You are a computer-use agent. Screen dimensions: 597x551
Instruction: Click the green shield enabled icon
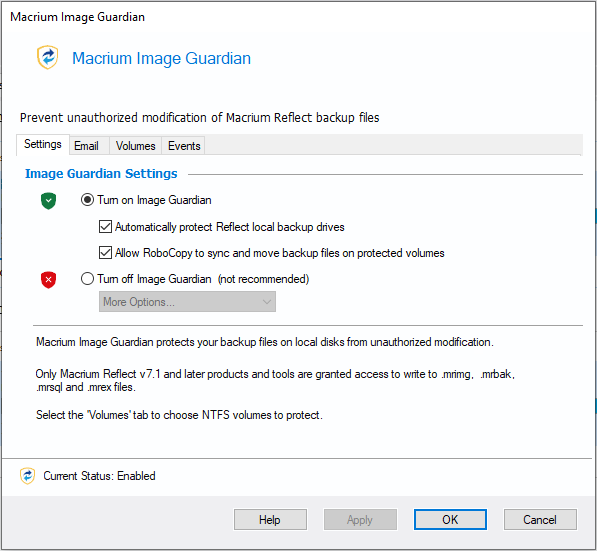(x=48, y=201)
